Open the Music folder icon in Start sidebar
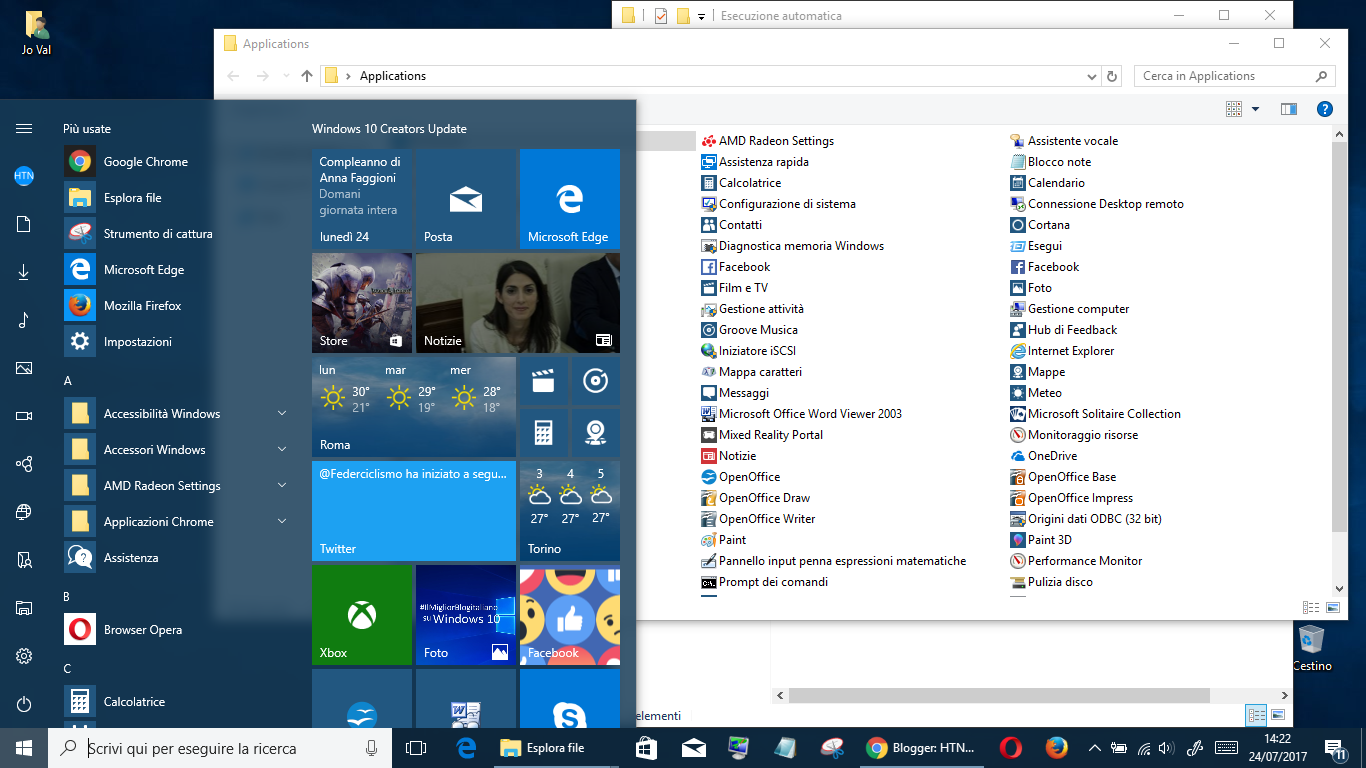 [24, 320]
